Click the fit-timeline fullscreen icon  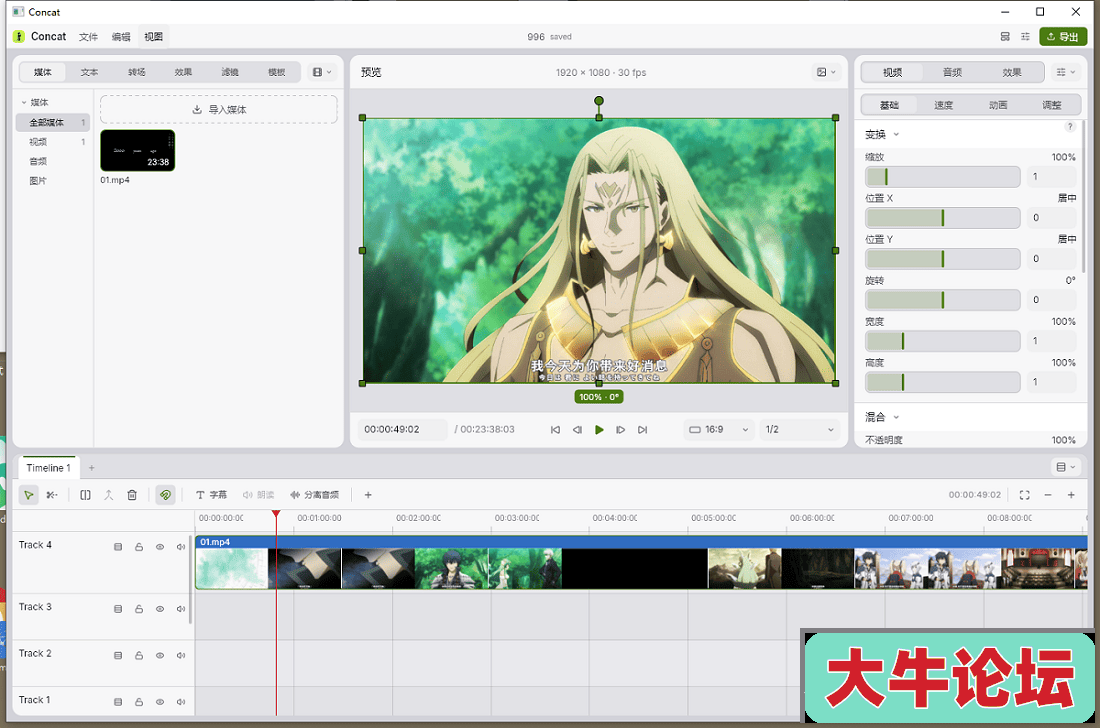(1024, 495)
